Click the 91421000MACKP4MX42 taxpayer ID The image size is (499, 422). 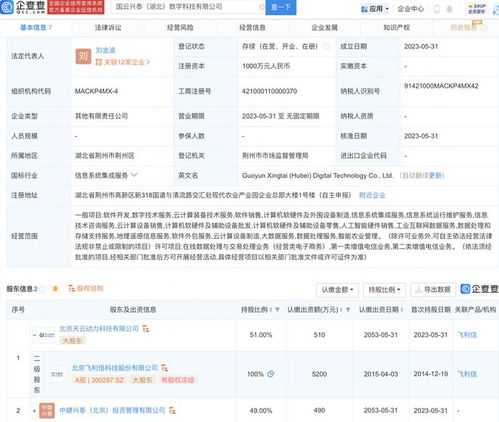pyautogui.click(x=441, y=86)
